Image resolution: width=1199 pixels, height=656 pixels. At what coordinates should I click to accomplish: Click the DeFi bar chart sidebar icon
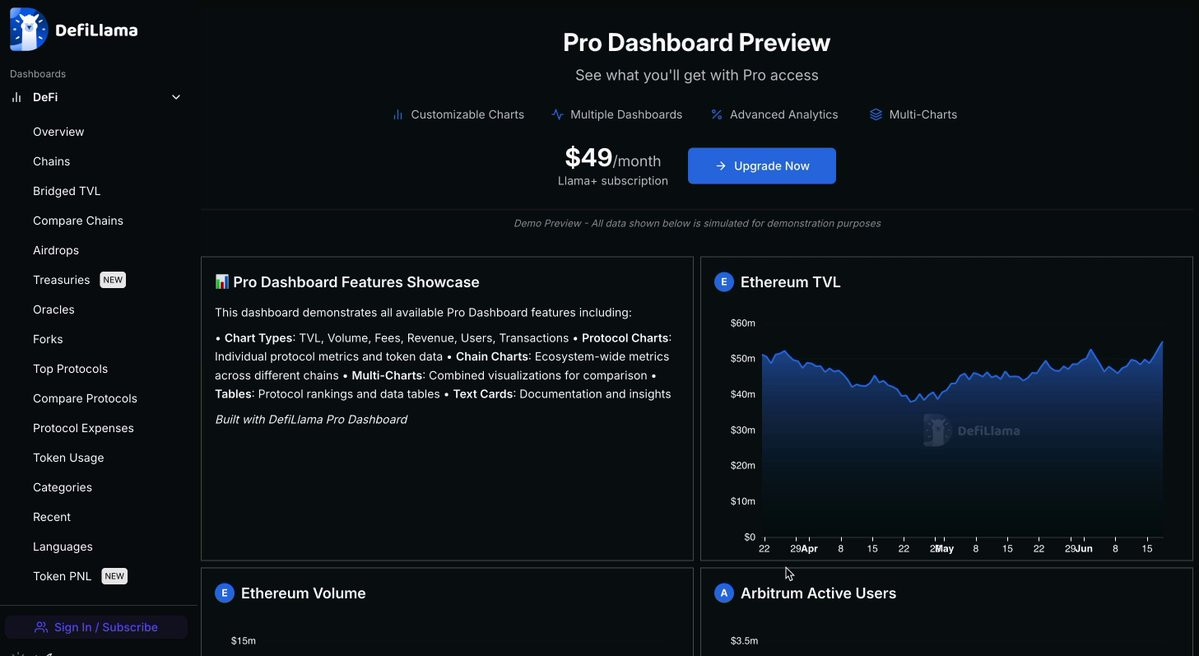click(x=16, y=97)
